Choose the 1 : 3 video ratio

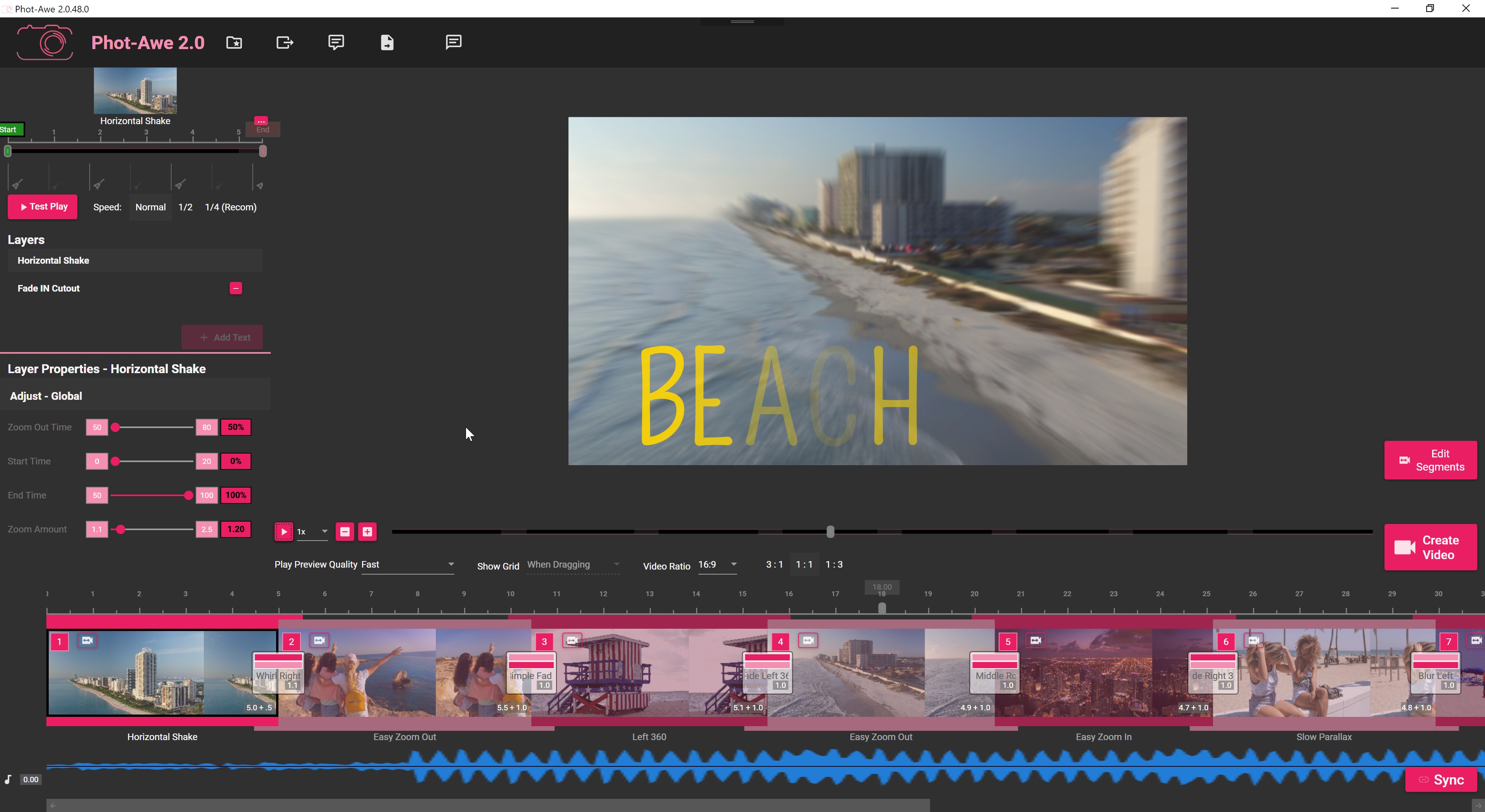pyautogui.click(x=834, y=564)
